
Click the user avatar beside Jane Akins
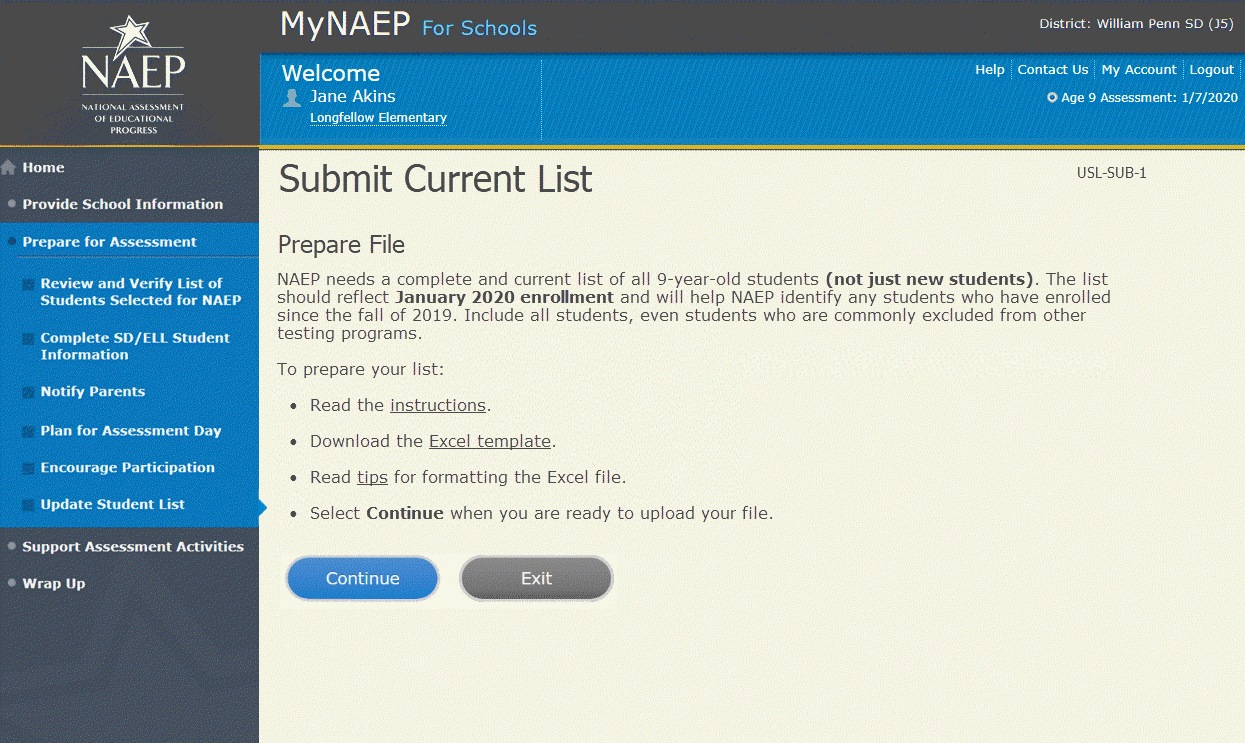pyautogui.click(x=292, y=97)
